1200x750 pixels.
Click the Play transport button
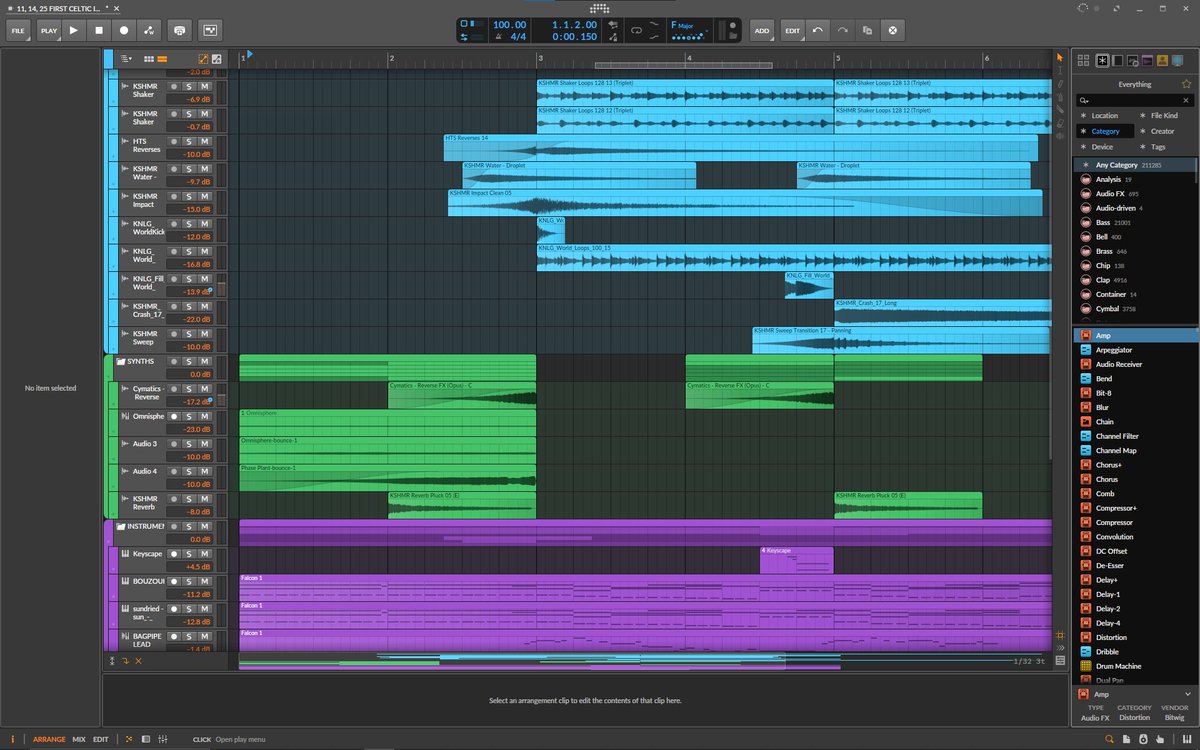coord(73,30)
